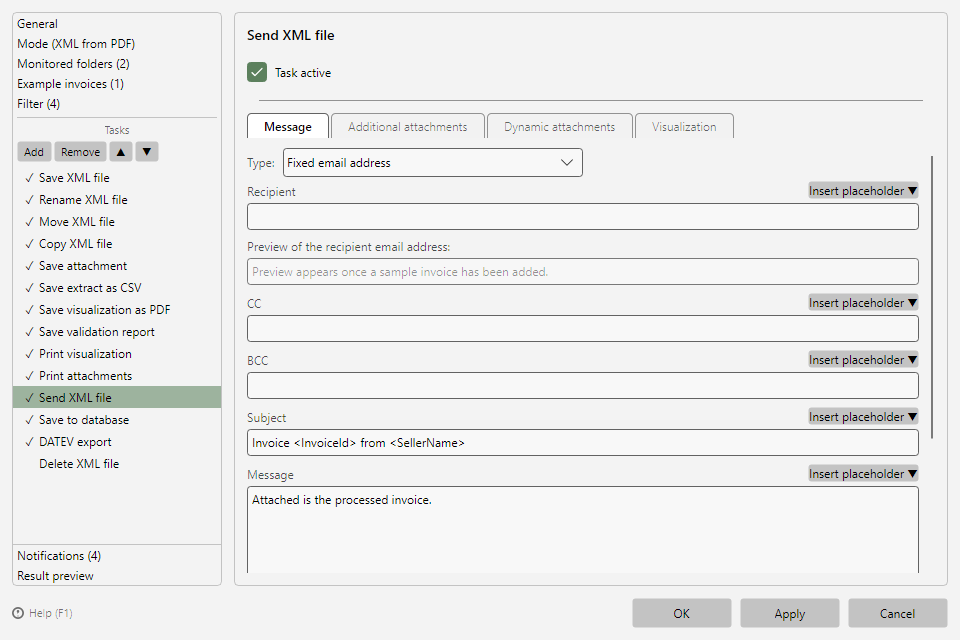Screen dimensions: 960x640
Task: Select the DATEV export task
Action: (117, 442)
